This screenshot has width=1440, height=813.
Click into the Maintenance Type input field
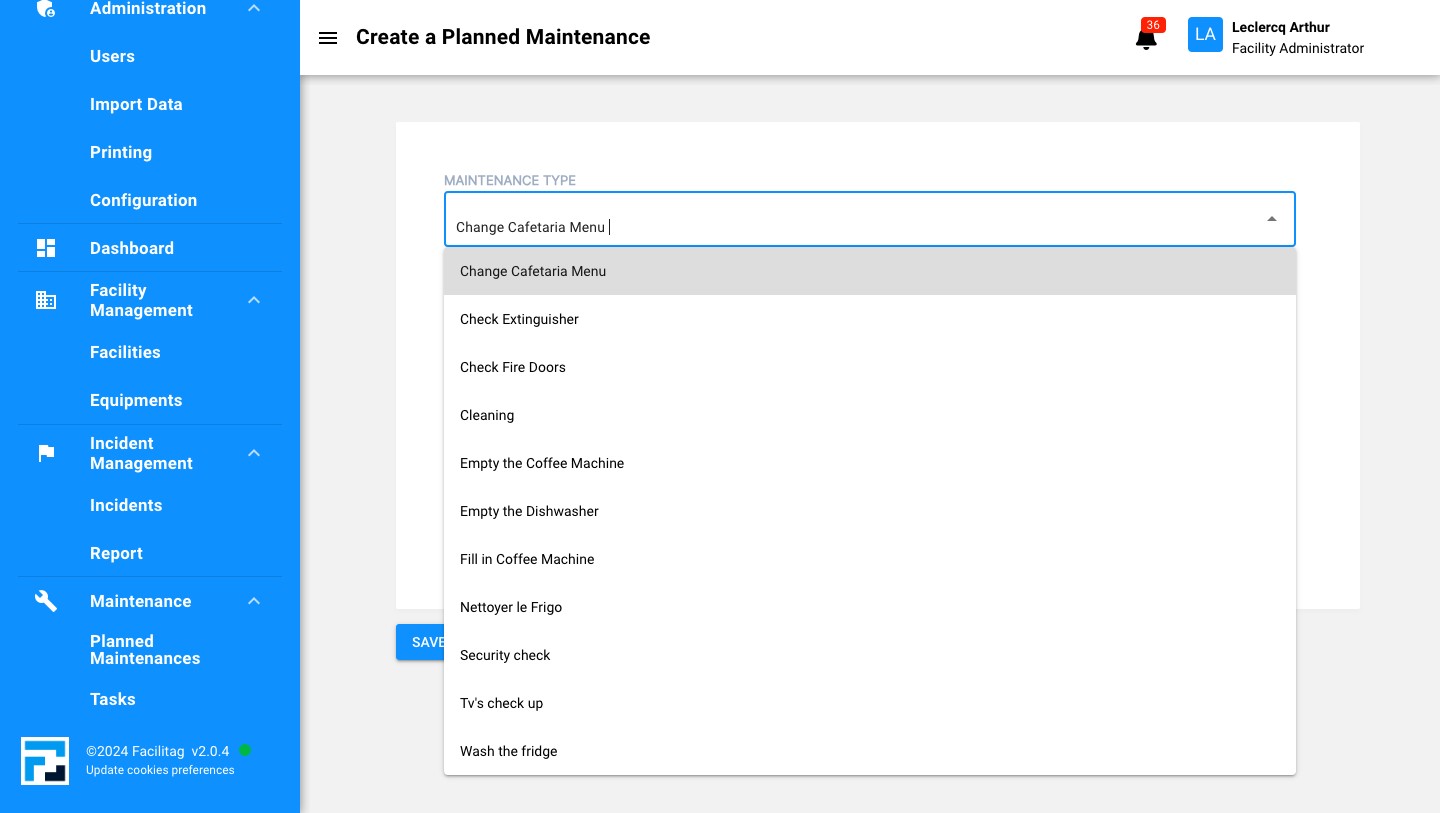point(850,227)
